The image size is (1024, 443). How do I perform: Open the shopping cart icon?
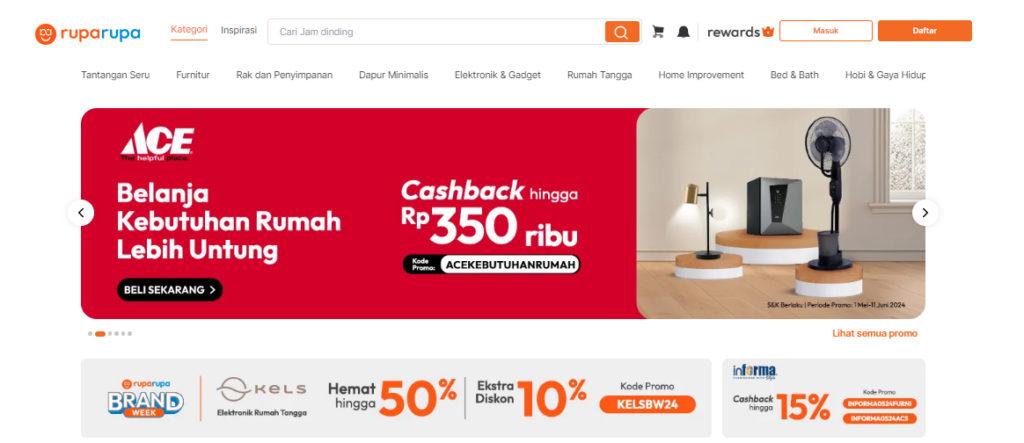click(658, 31)
